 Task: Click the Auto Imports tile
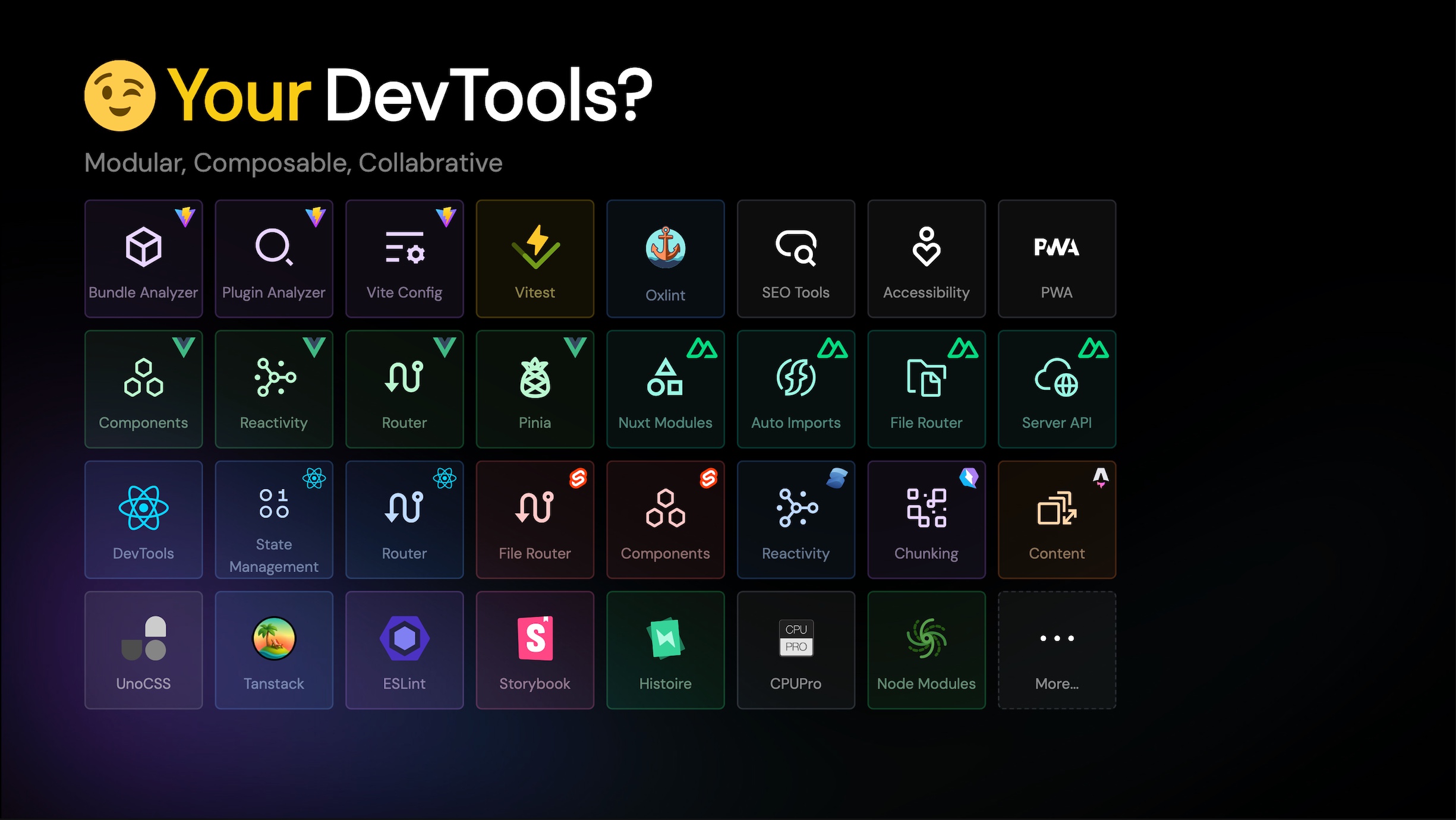point(796,389)
